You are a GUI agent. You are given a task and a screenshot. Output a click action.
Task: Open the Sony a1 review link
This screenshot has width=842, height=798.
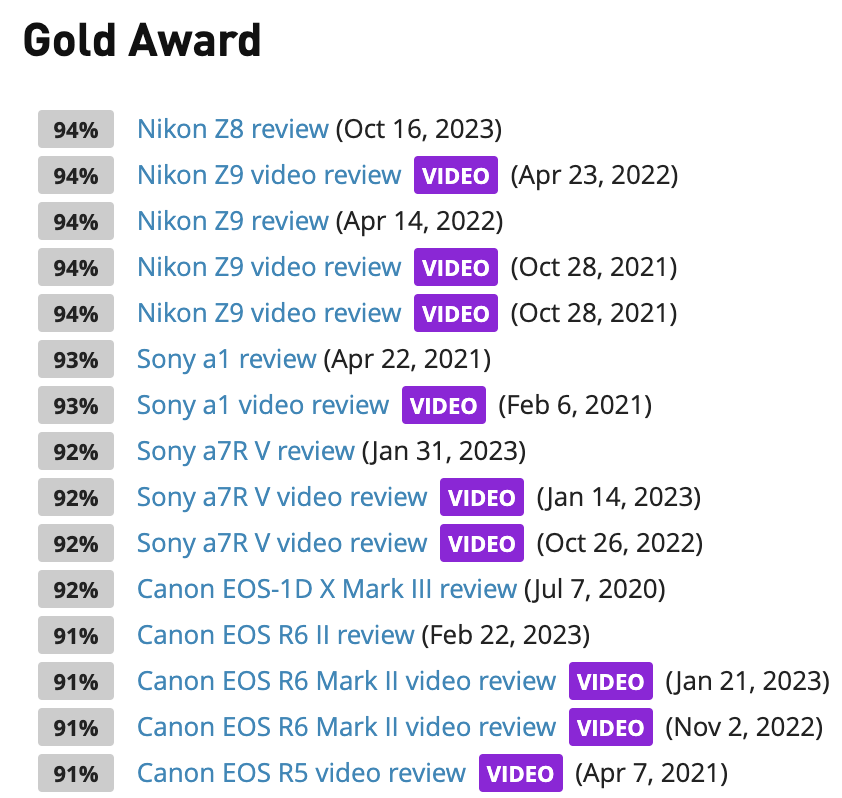(x=226, y=359)
